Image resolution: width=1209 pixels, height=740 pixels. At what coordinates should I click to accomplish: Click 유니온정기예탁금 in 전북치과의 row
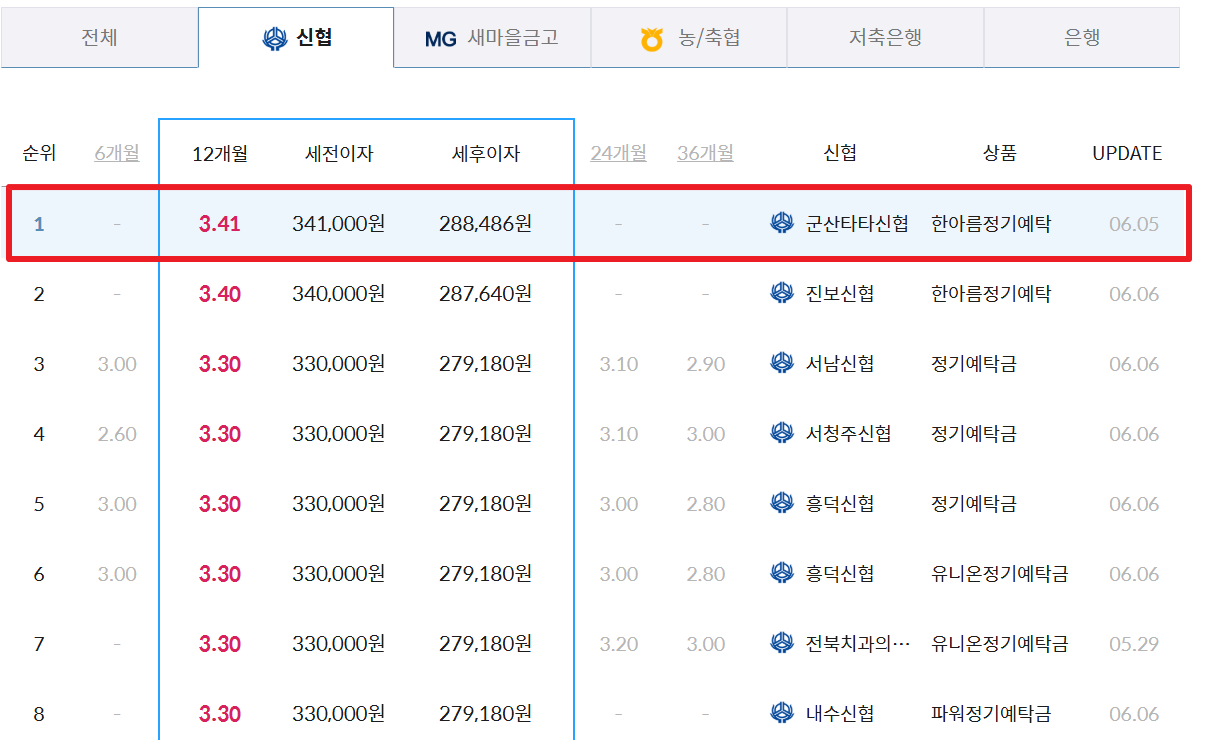(999, 643)
